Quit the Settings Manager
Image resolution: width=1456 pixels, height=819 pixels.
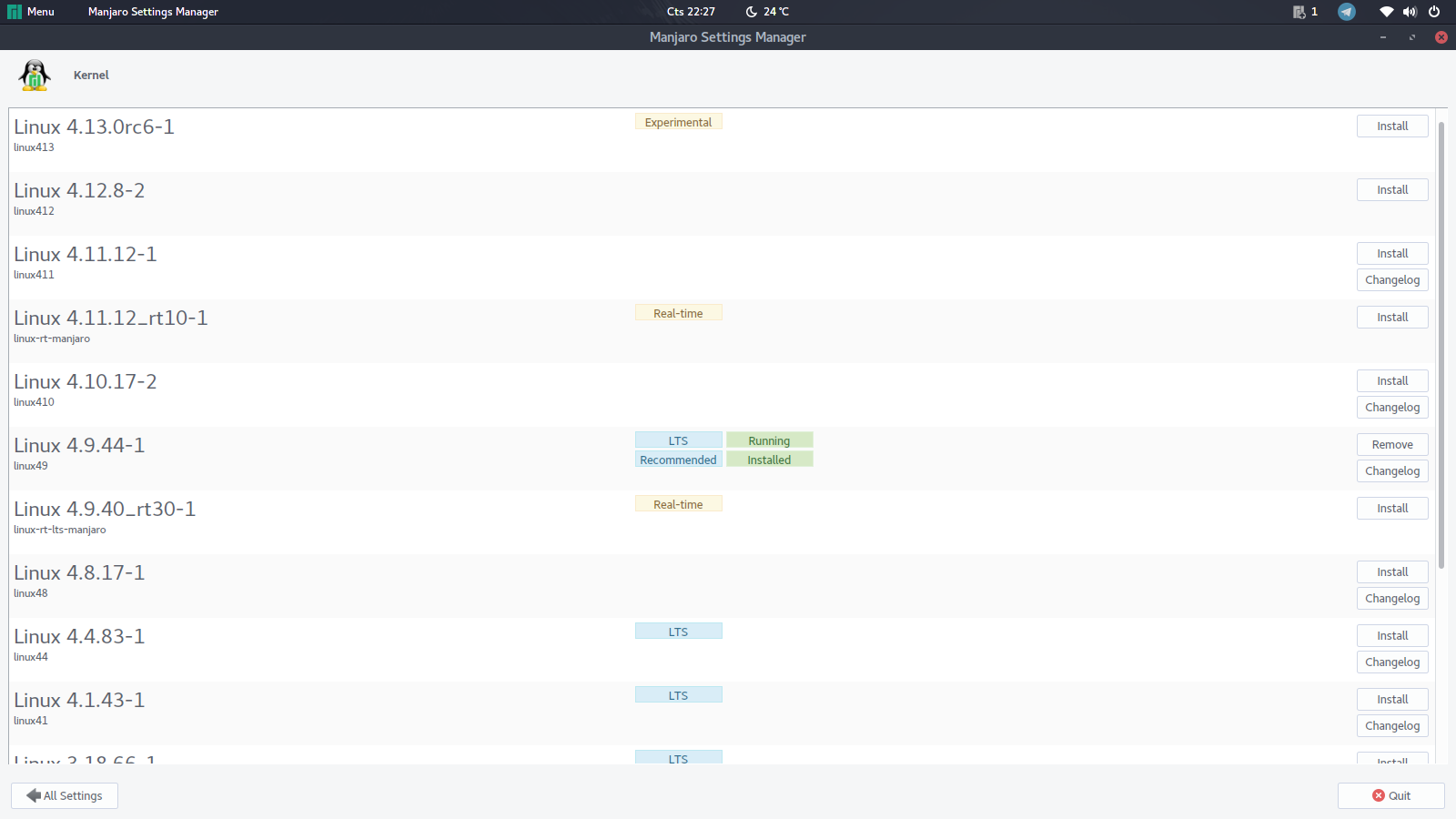1390,796
